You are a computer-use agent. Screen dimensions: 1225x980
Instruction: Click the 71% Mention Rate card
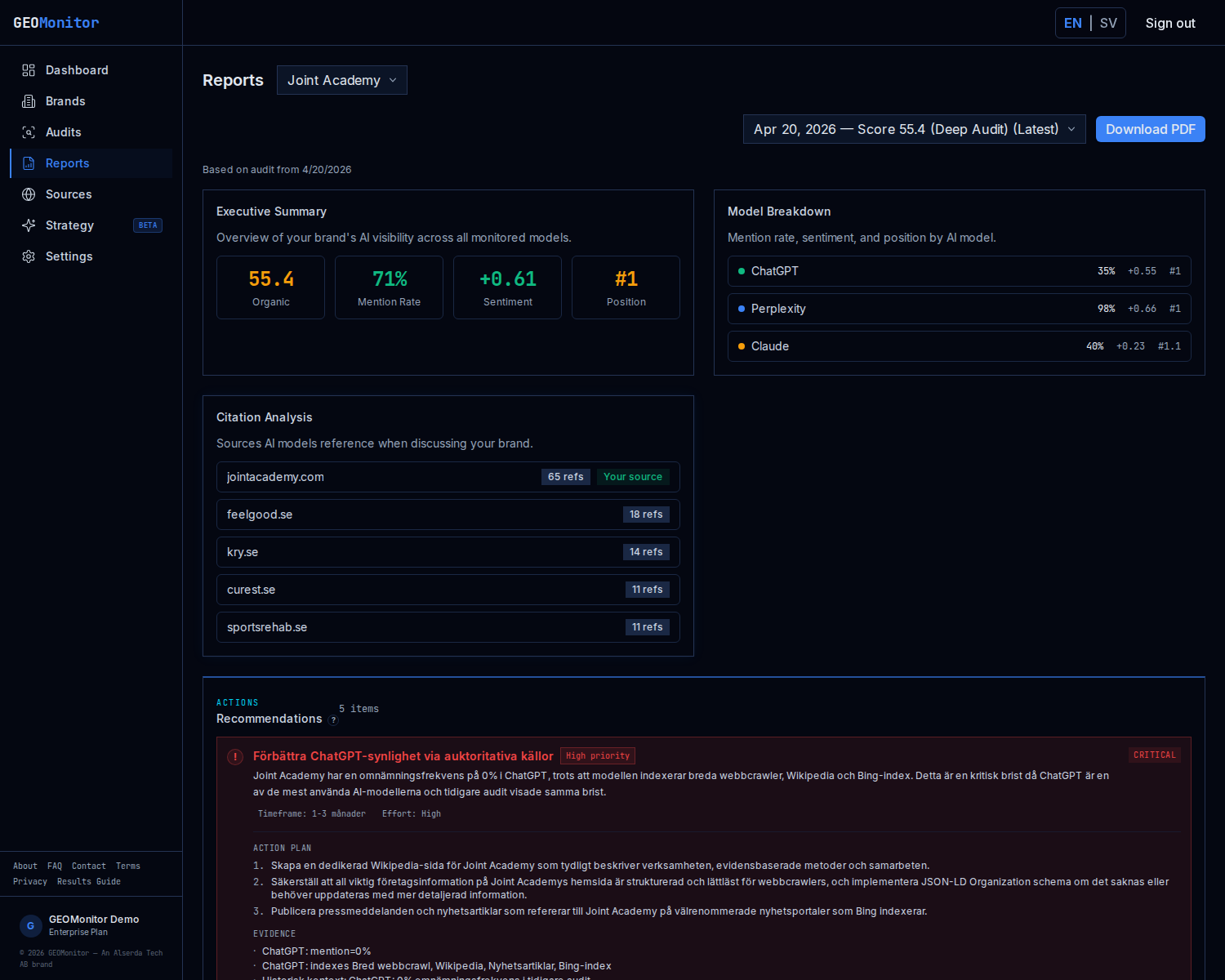(390, 287)
